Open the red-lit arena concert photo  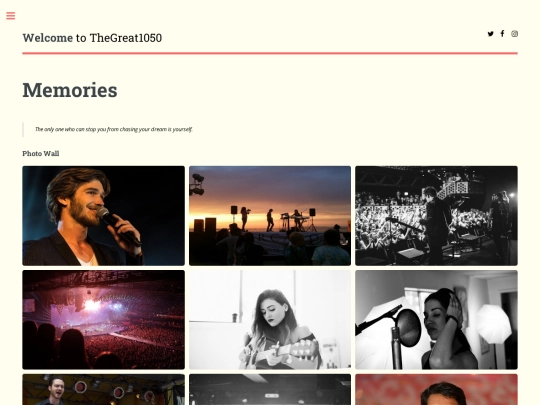pos(104,320)
